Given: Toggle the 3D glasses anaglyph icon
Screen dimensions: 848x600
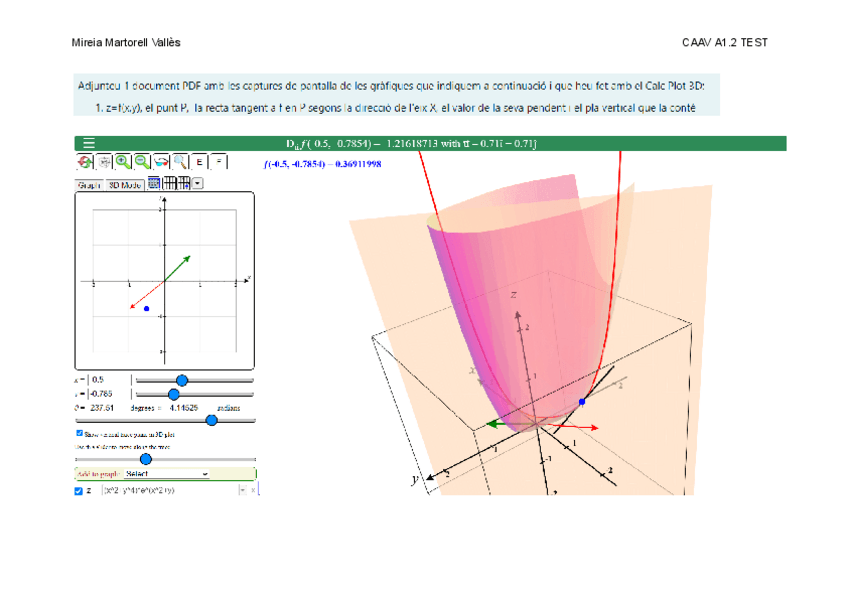Looking at the screenshot, I should tap(161, 162).
